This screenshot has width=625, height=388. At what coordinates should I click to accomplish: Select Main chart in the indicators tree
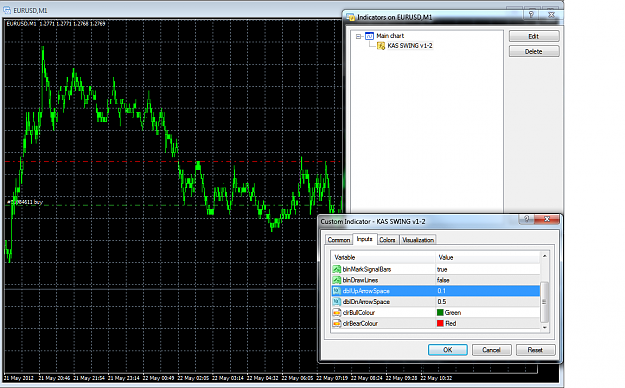[390, 36]
